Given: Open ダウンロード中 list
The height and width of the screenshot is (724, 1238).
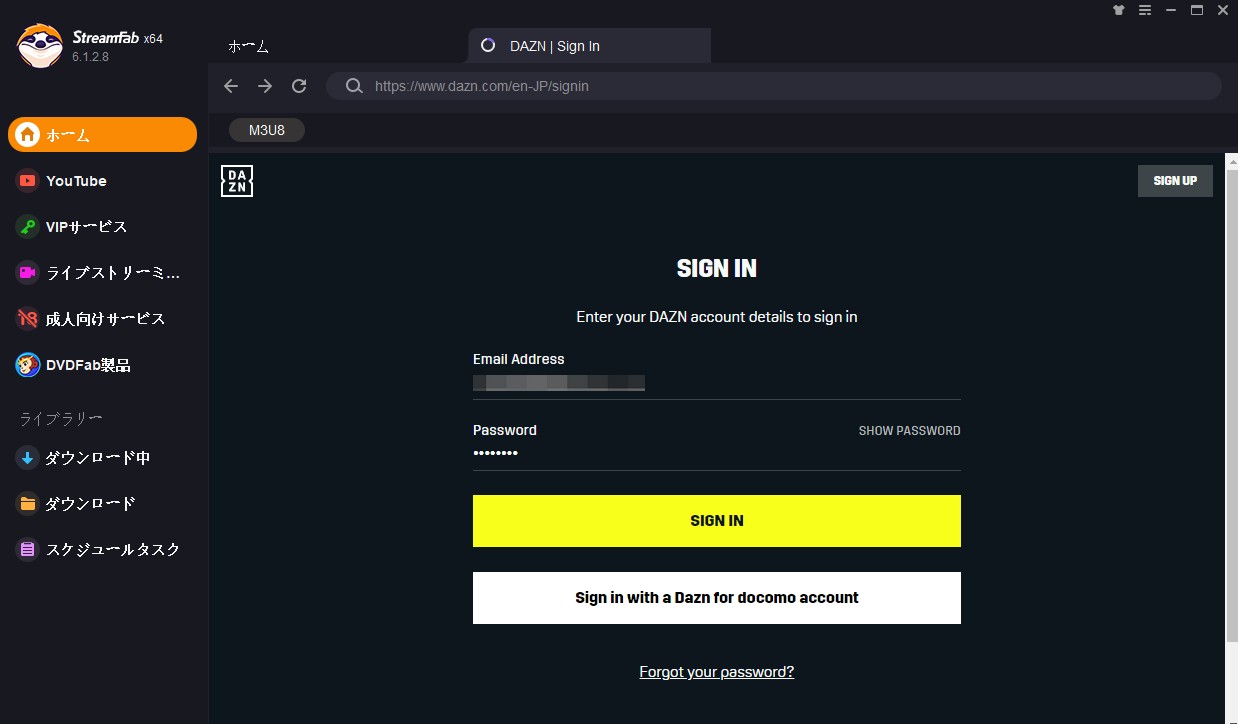Looking at the screenshot, I should coord(97,458).
